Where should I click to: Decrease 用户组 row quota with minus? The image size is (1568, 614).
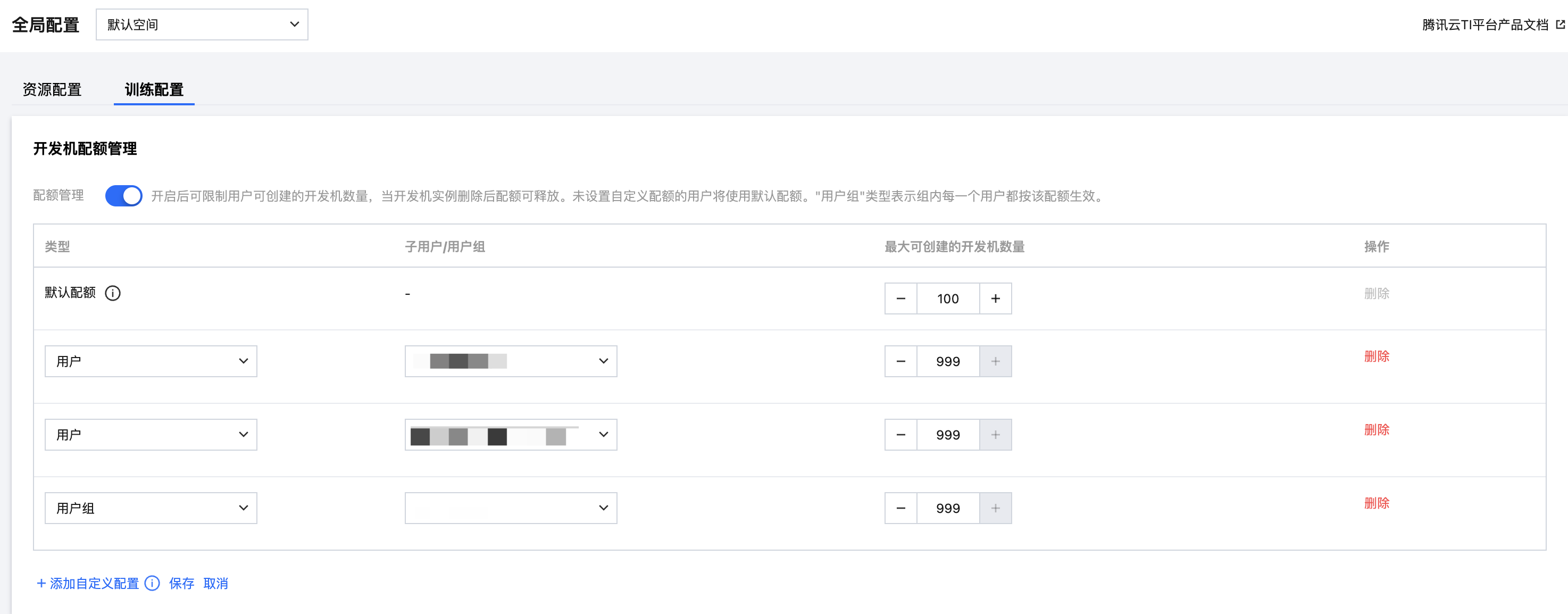(901, 508)
